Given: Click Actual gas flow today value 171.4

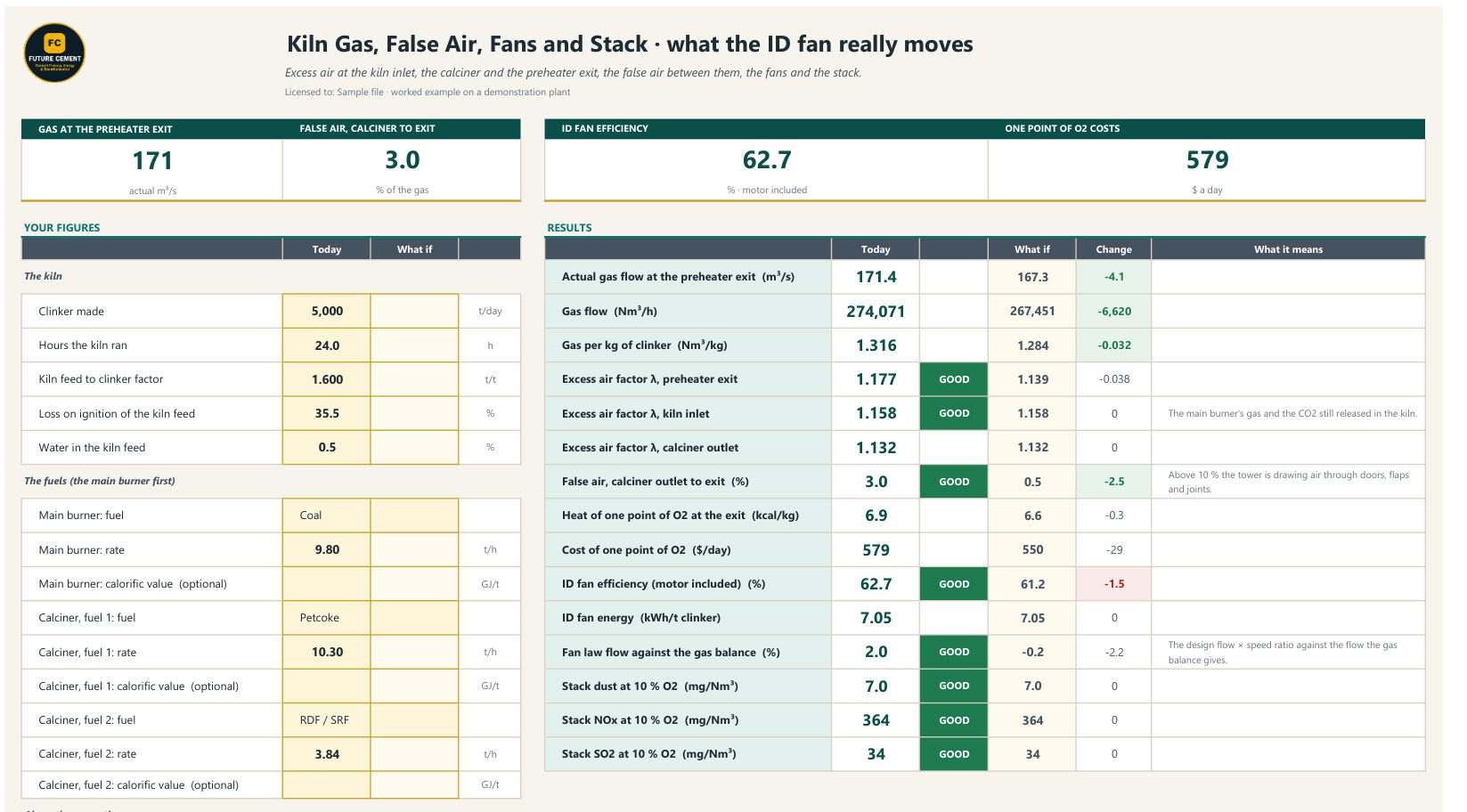Looking at the screenshot, I should (876, 277).
